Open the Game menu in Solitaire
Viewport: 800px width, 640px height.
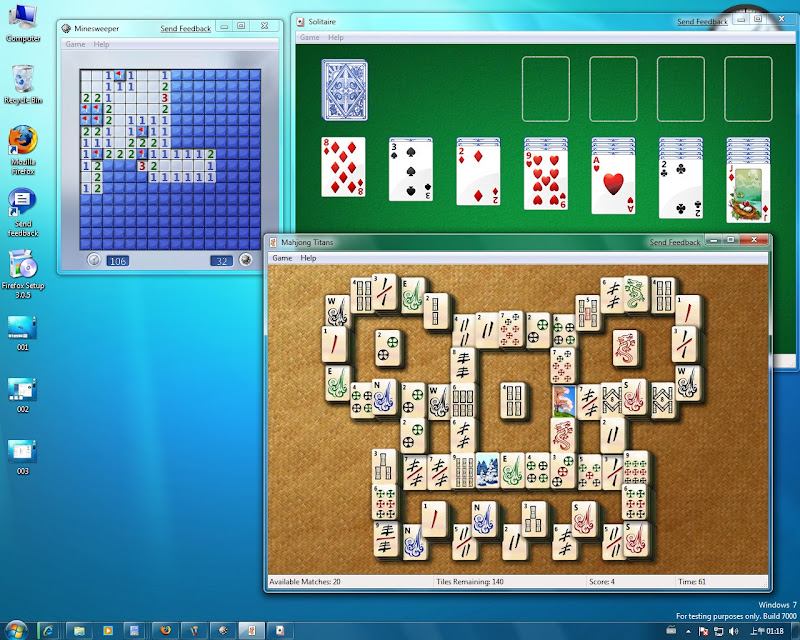pyautogui.click(x=309, y=37)
